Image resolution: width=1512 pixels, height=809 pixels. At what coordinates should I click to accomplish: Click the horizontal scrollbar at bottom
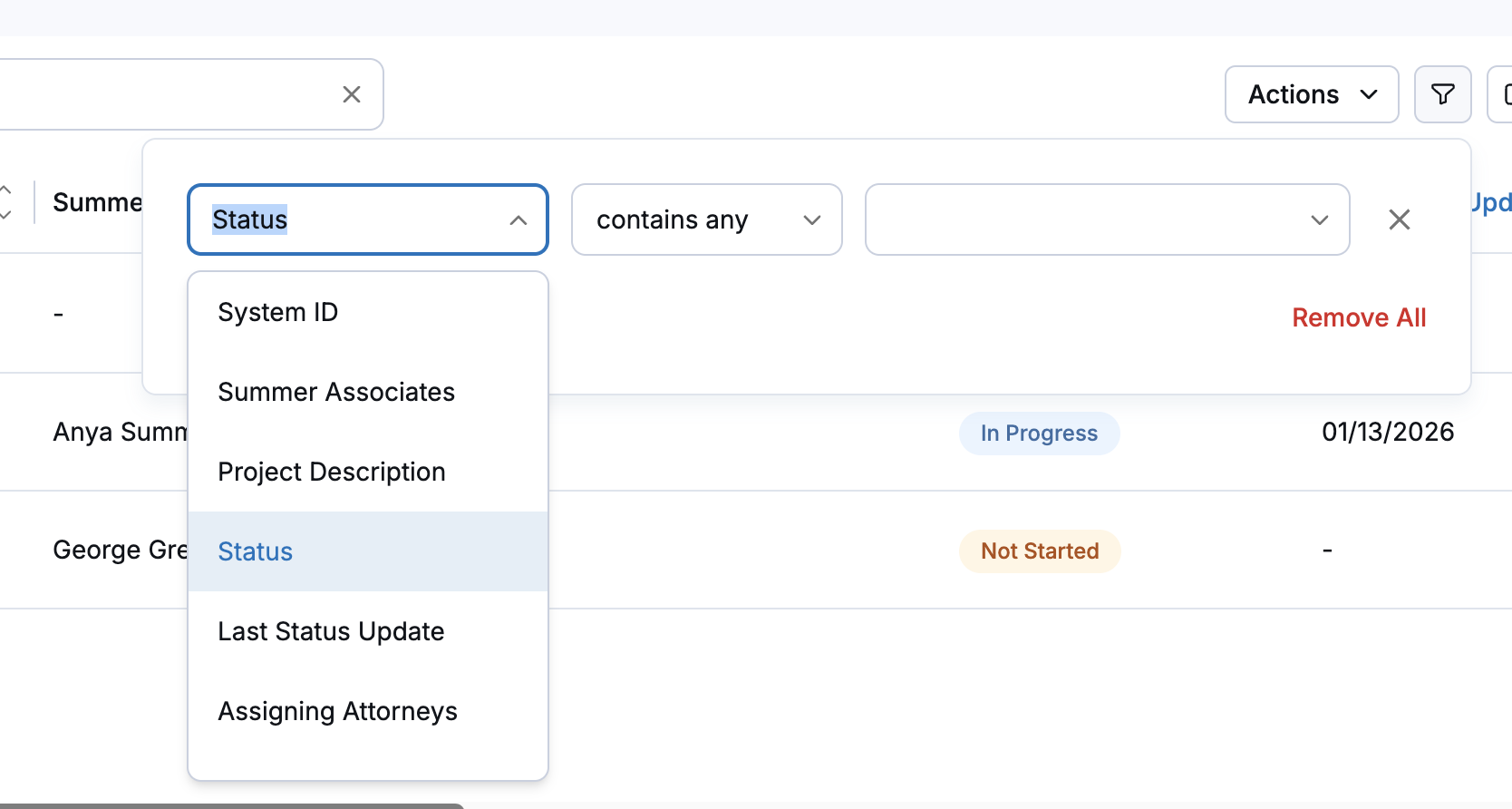tap(232, 805)
